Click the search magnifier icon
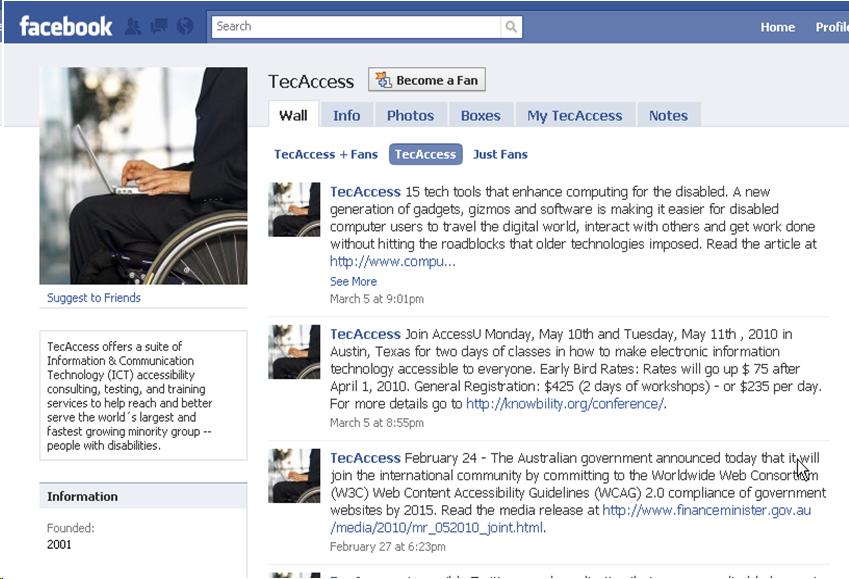 (x=511, y=27)
